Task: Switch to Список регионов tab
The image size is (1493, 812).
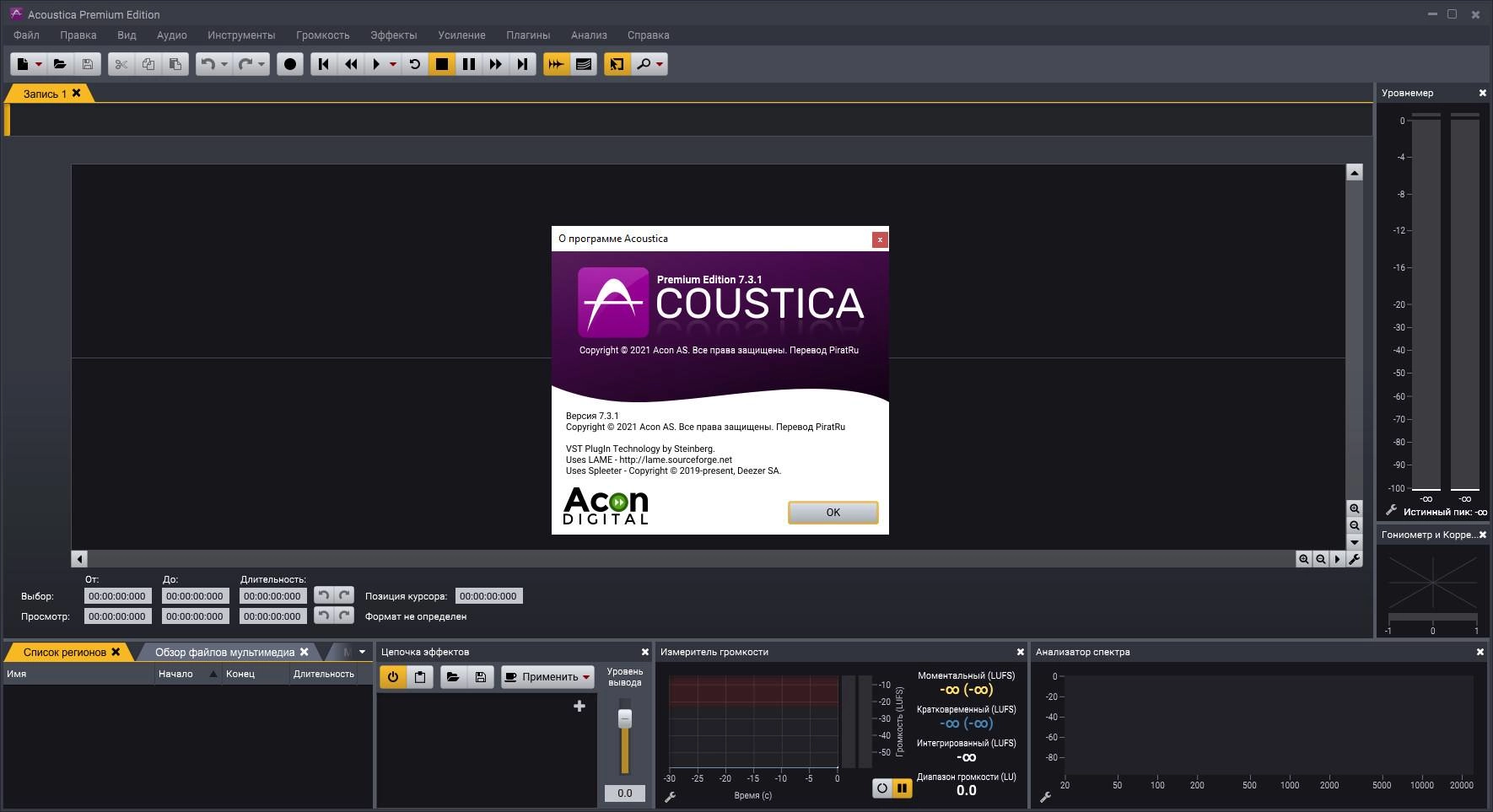Action: (65, 652)
